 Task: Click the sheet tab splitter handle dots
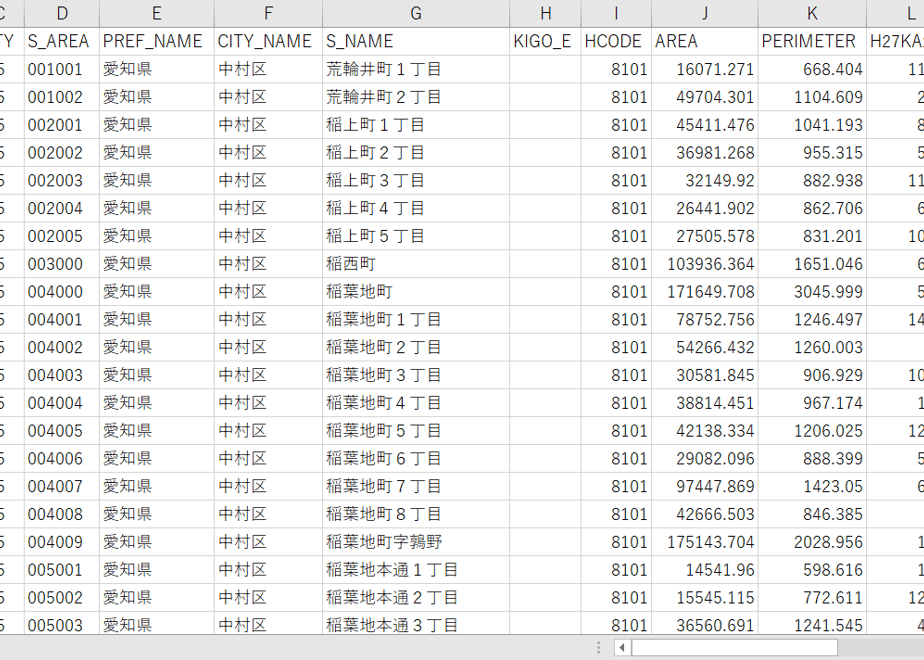click(598, 648)
